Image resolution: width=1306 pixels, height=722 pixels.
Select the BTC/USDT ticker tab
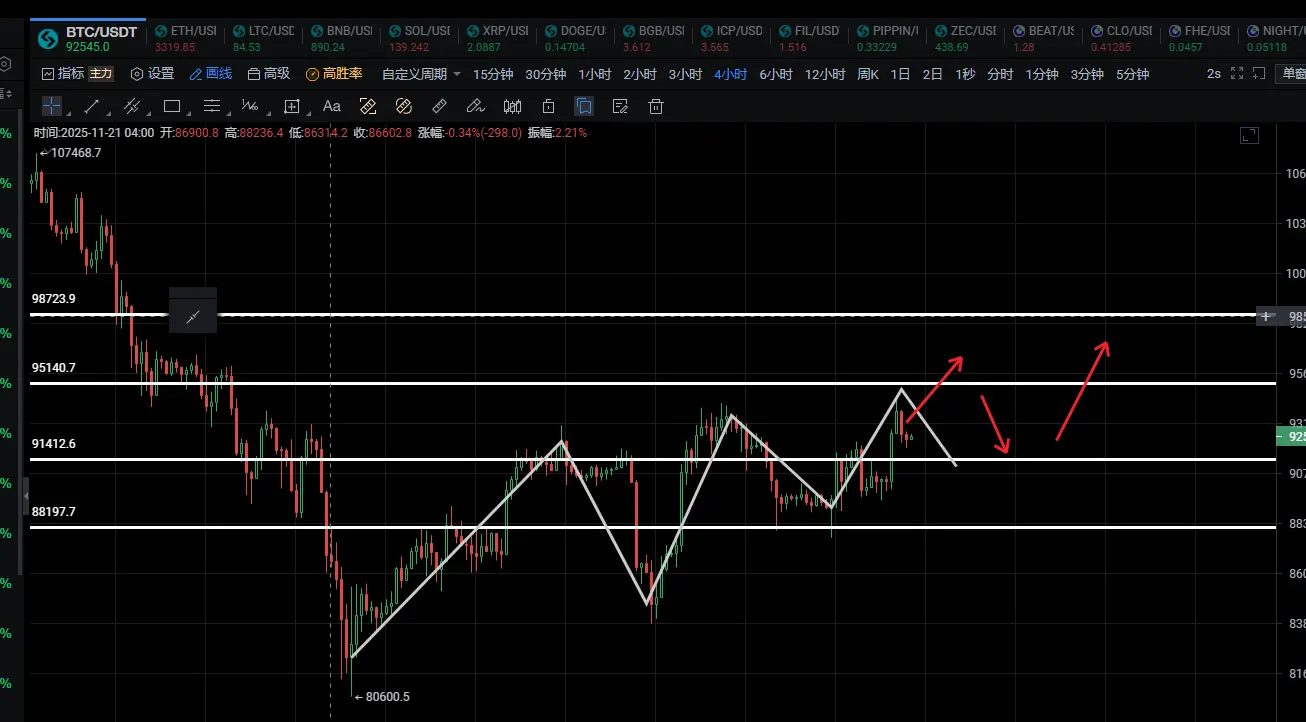tap(88, 39)
